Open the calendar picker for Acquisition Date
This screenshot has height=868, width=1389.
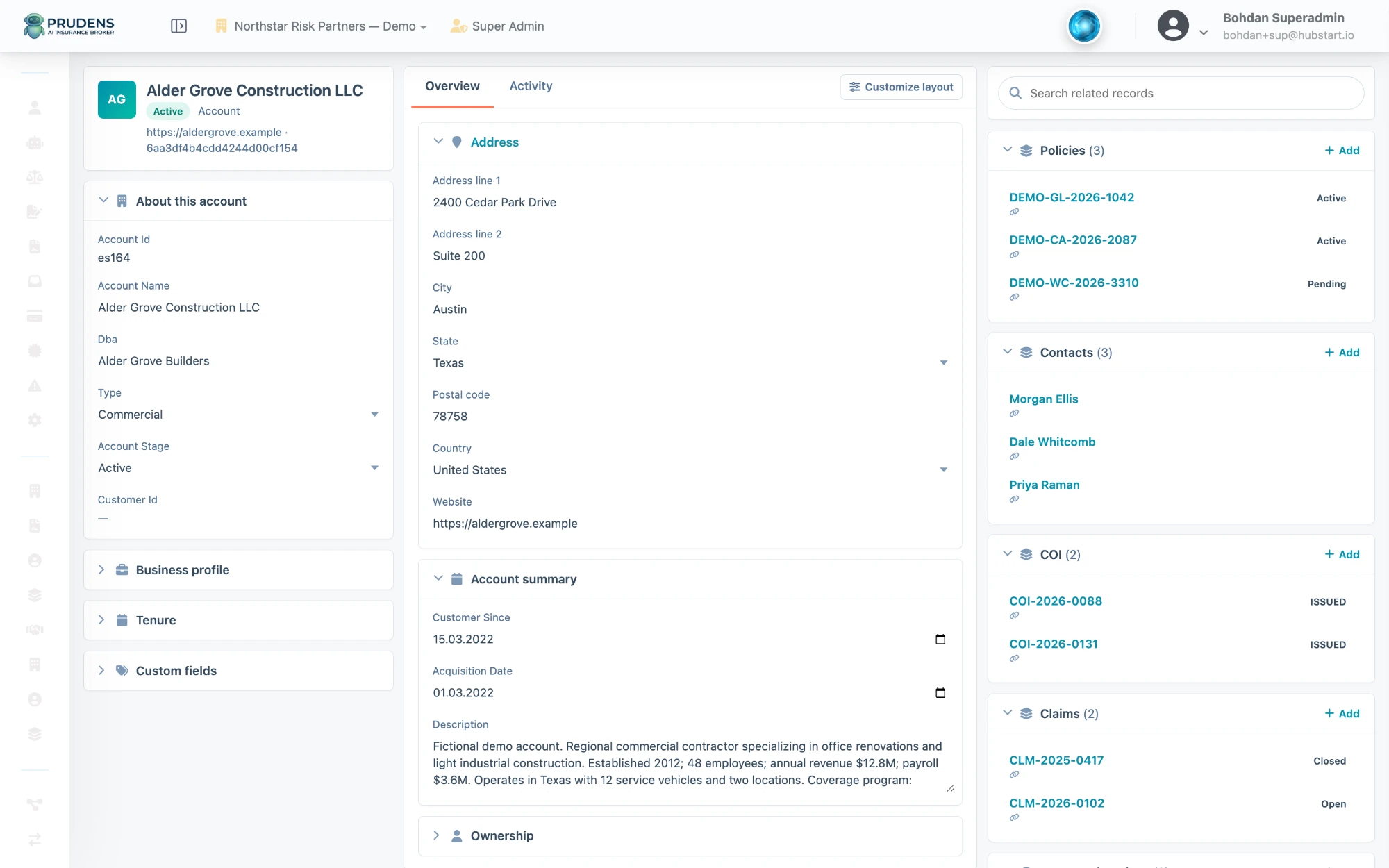point(940,692)
